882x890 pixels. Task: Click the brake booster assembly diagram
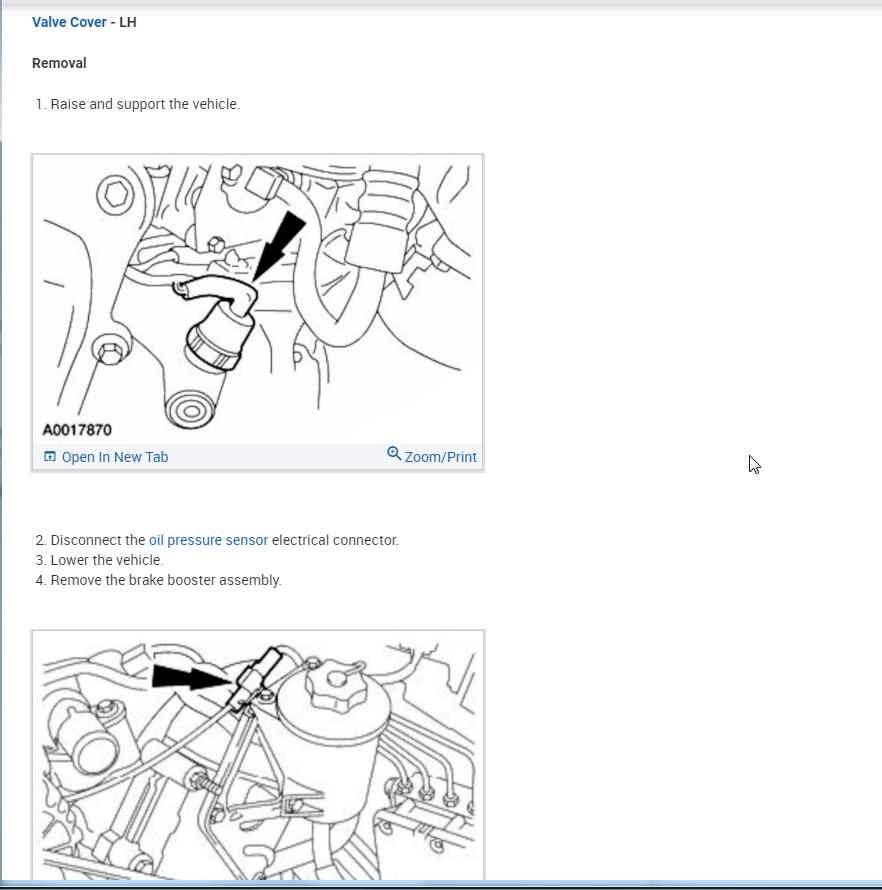(x=258, y=755)
